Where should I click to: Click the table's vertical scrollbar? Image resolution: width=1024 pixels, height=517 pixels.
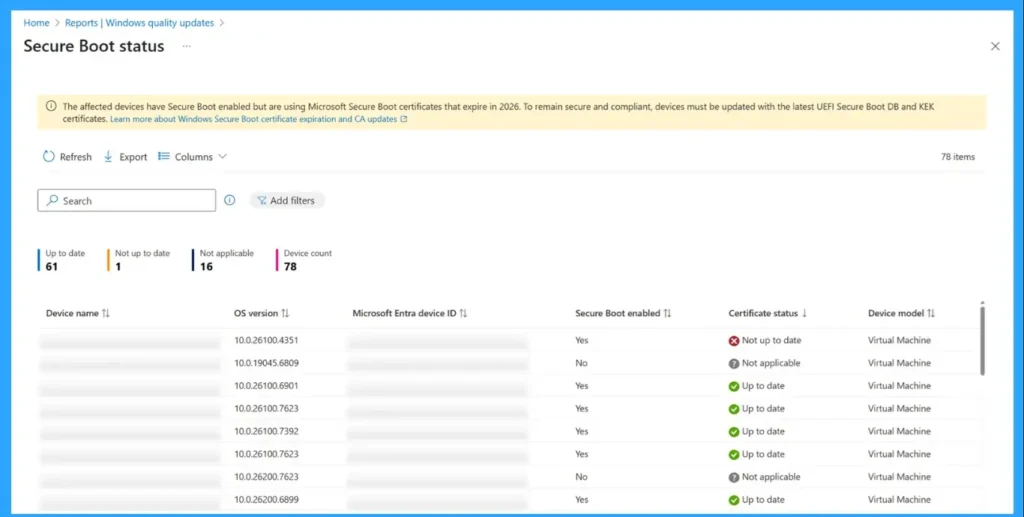[982, 339]
